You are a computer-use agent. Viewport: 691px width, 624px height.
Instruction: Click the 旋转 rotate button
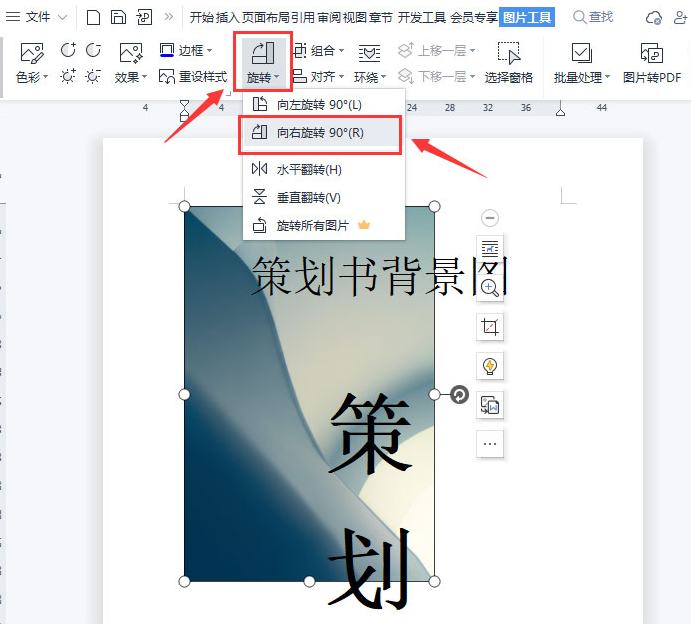pos(263,62)
